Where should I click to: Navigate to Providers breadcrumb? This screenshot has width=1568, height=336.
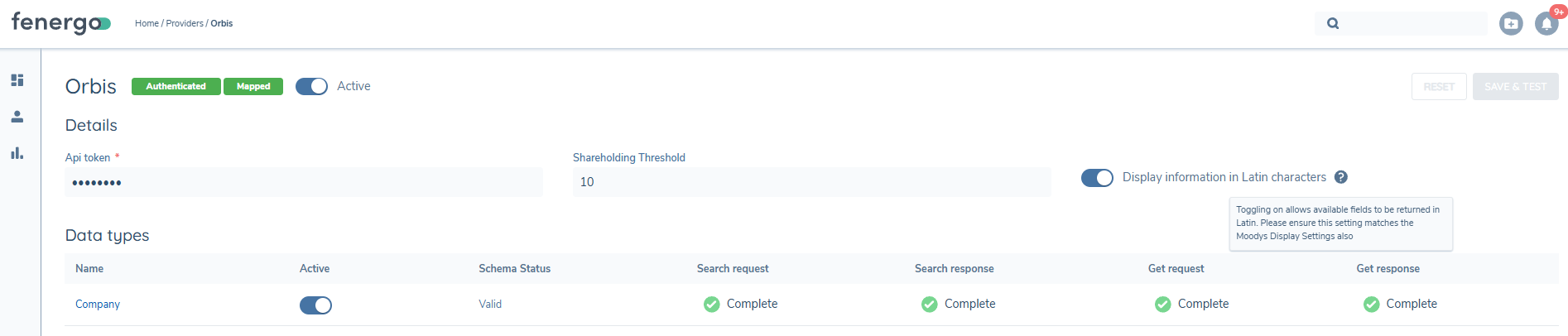point(185,23)
